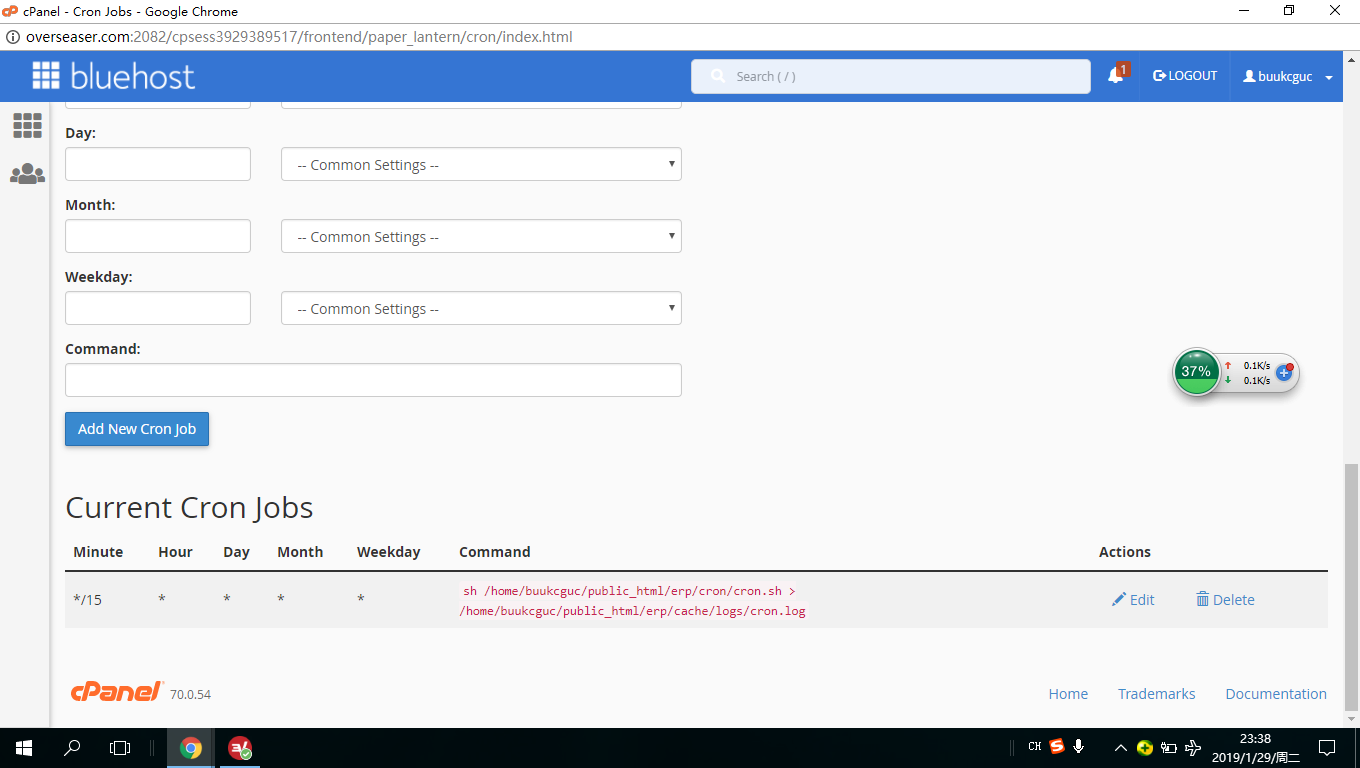
Task: Expand the buukcguc user menu
Action: [x=1288, y=77]
